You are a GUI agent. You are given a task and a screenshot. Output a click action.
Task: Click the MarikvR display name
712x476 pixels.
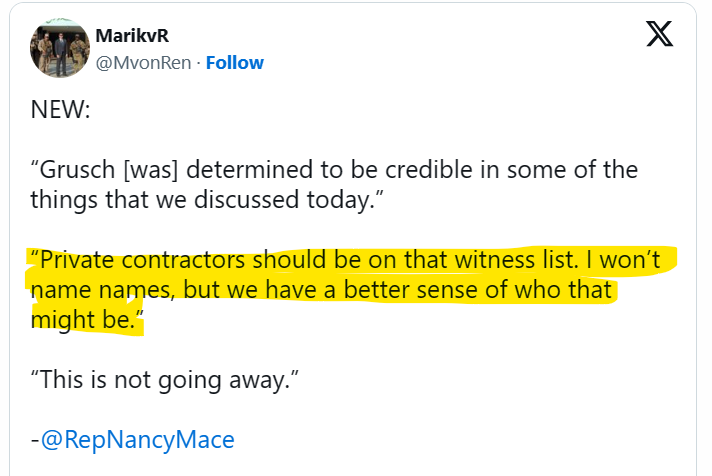[x=132, y=36]
